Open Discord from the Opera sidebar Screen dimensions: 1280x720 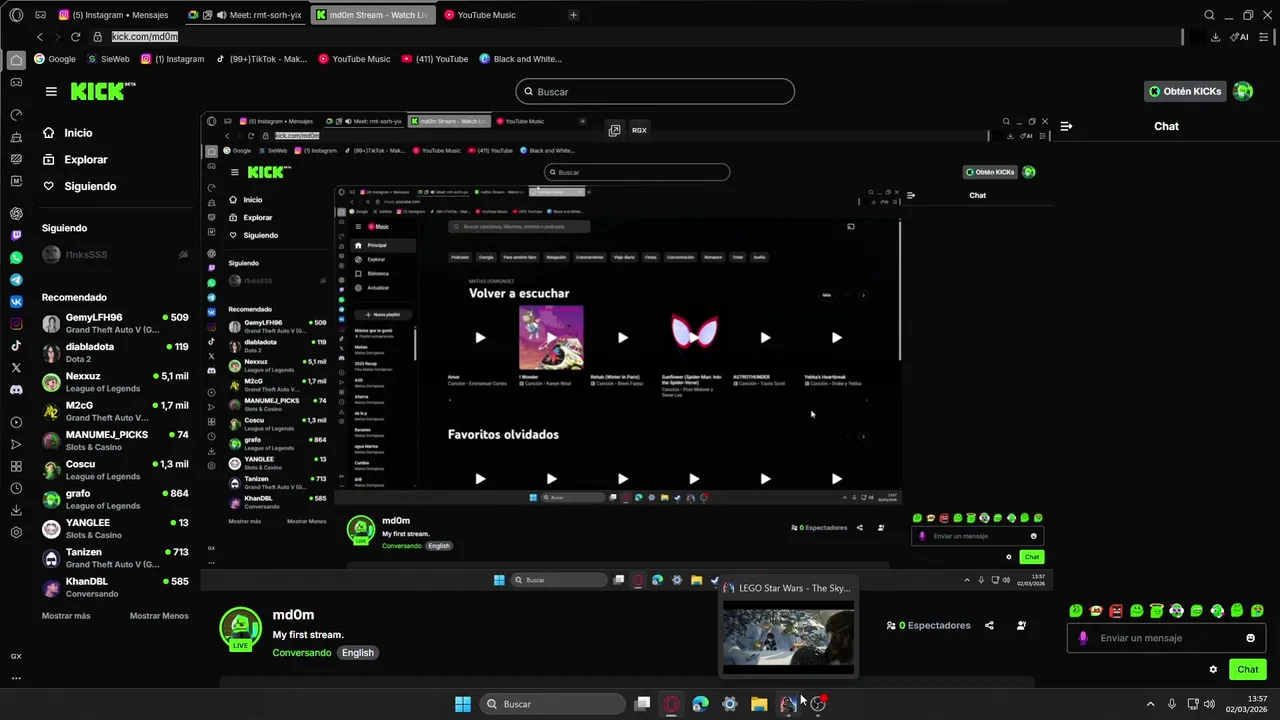(x=16, y=390)
